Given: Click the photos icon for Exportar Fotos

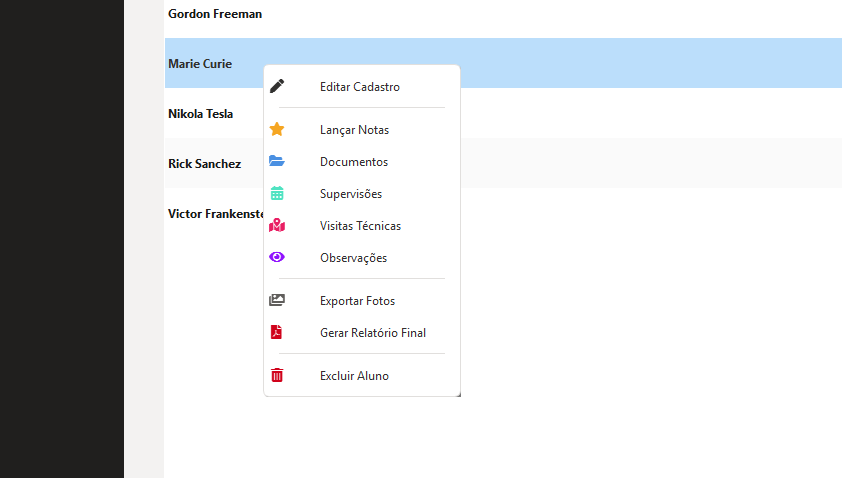Looking at the screenshot, I should click(277, 300).
